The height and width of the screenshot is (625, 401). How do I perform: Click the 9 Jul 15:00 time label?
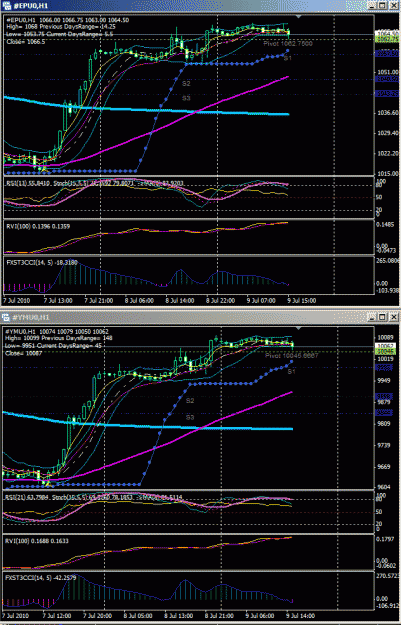pos(302,300)
